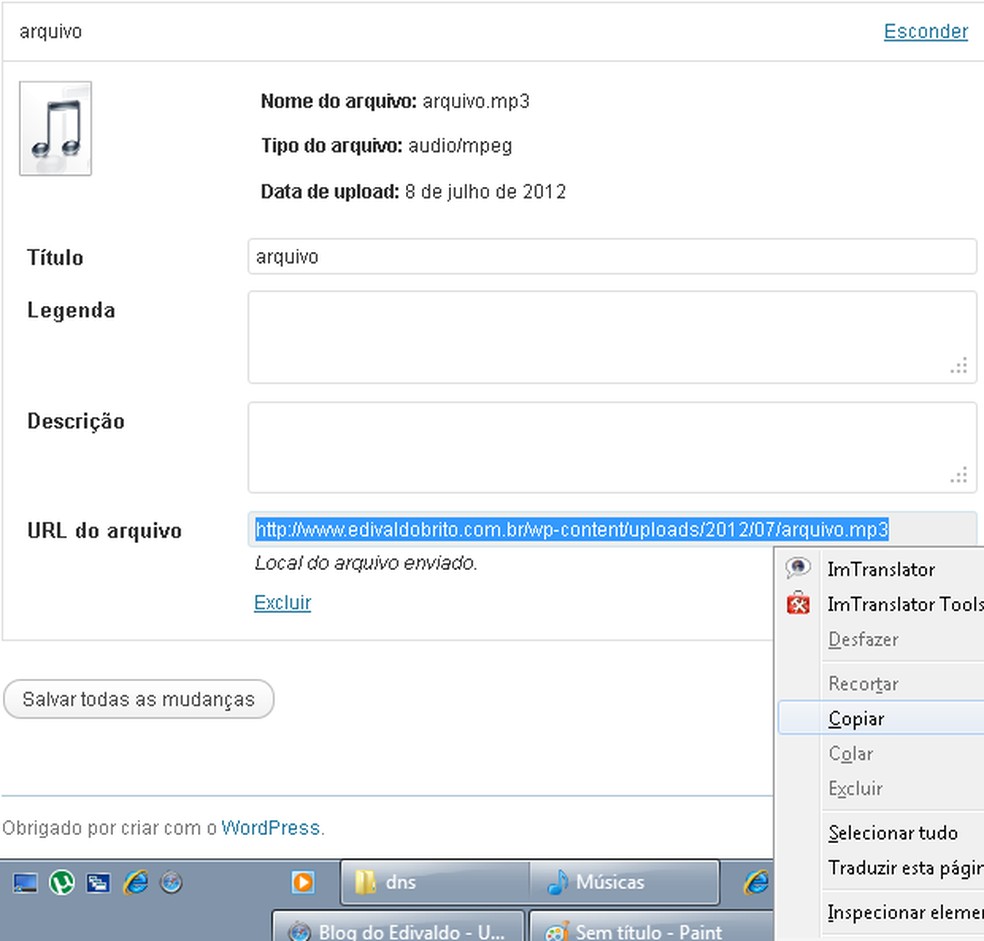Click Salvar todas as mudanças button
This screenshot has width=984, height=941.
[x=139, y=699]
